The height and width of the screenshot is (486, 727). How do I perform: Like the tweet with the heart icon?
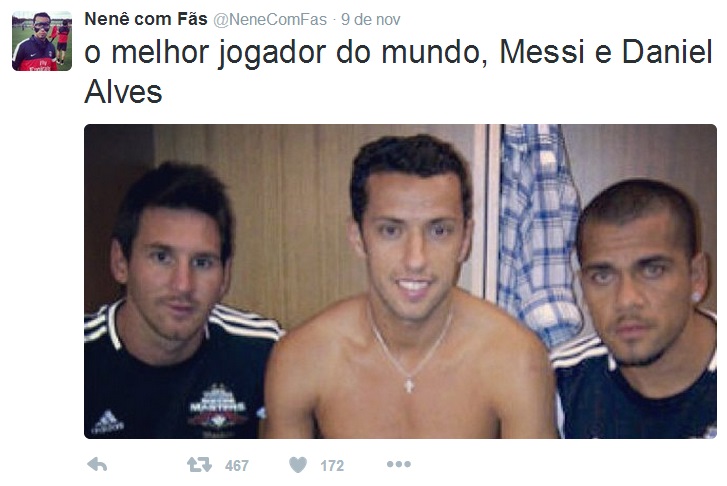[298, 465]
